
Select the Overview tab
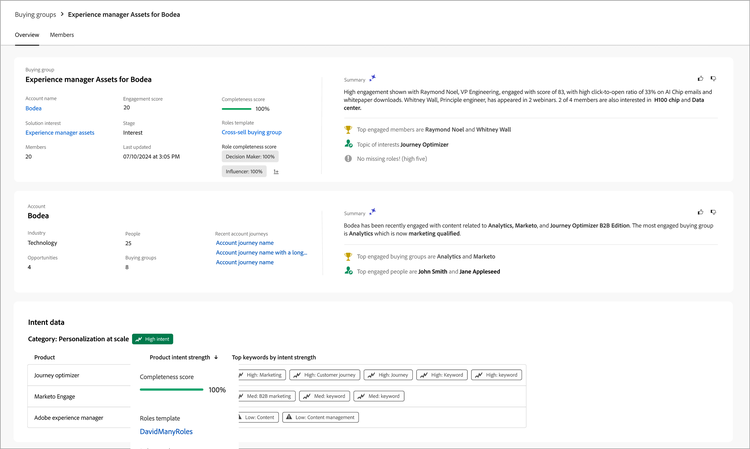point(27,35)
